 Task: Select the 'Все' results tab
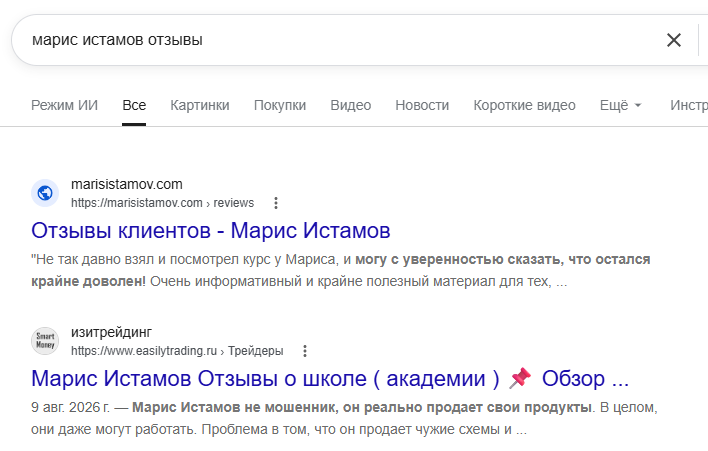(x=134, y=105)
